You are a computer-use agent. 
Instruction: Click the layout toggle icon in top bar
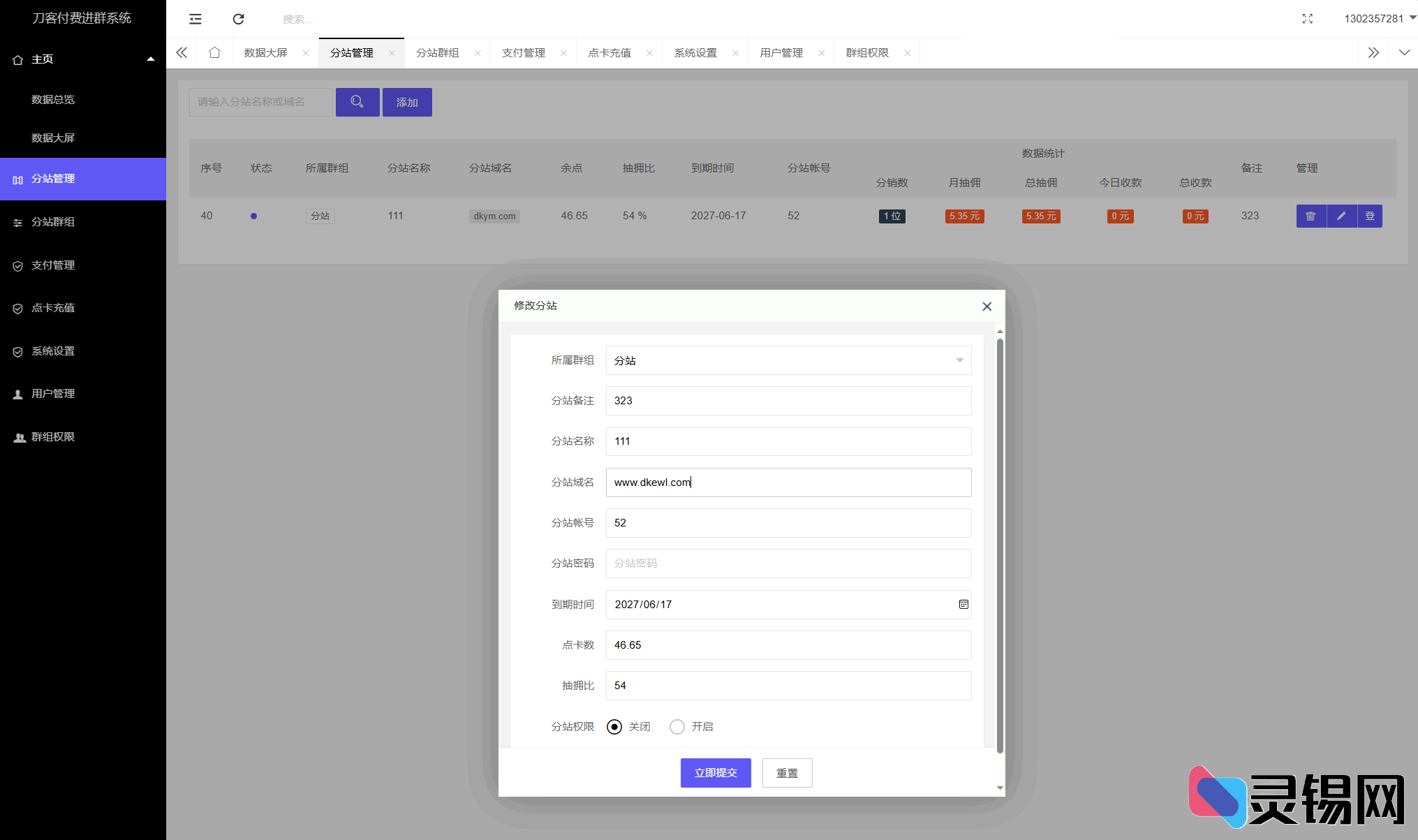[195, 19]
